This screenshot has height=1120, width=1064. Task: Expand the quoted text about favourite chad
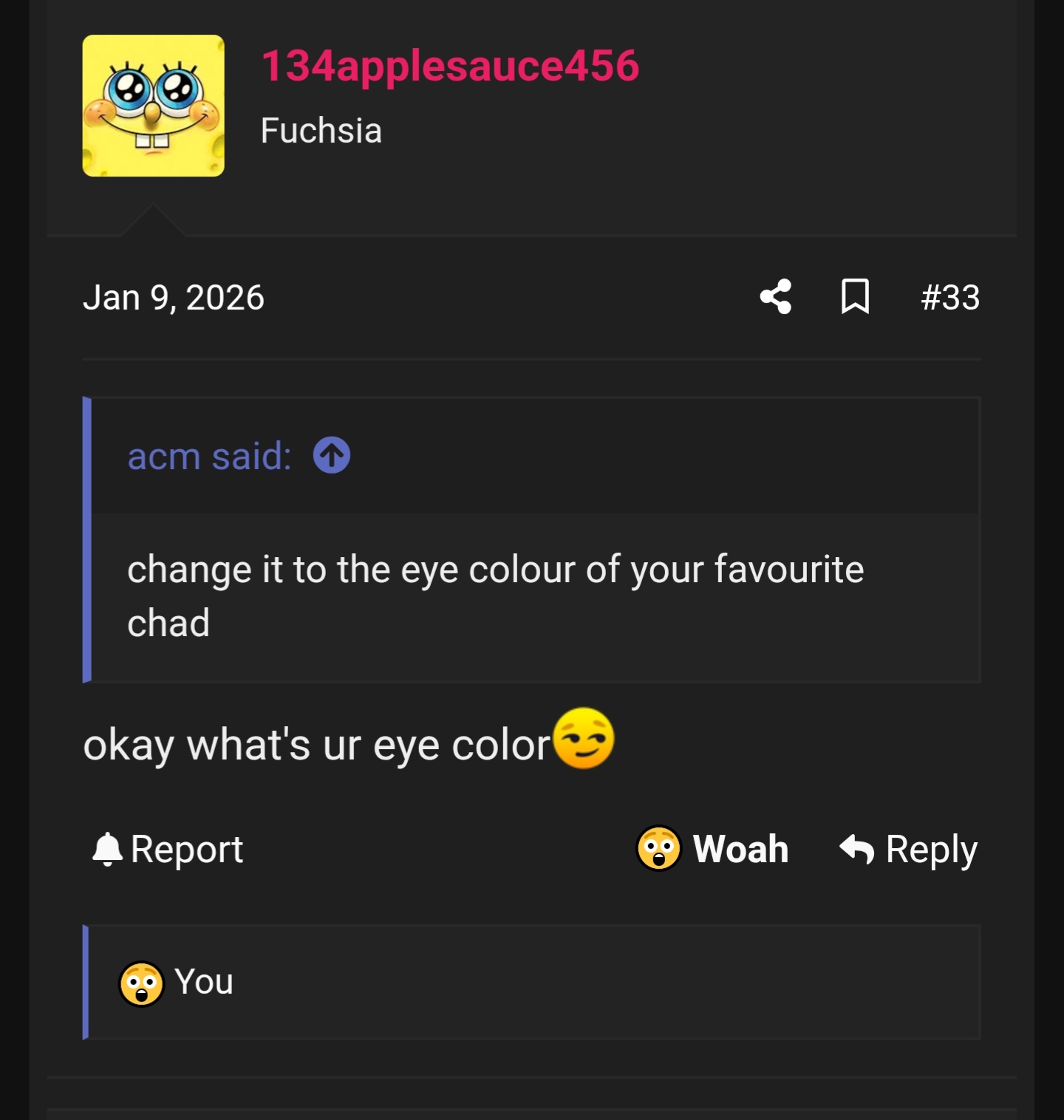tap(495, 595)
